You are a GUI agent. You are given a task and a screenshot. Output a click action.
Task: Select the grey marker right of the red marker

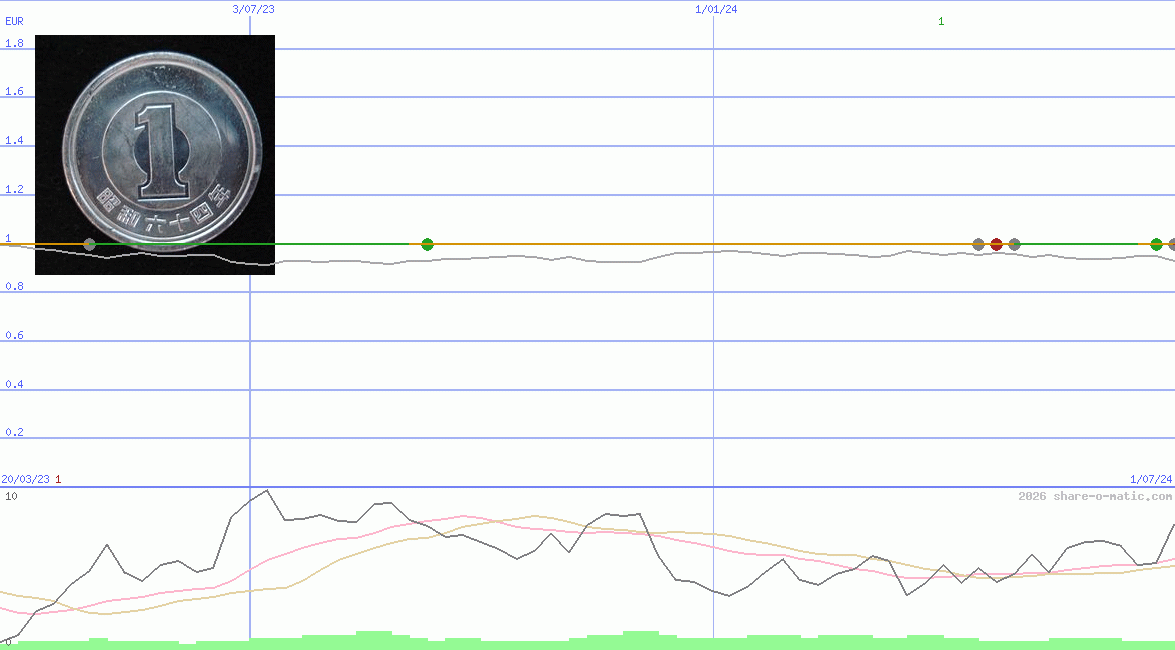coord(1013,243)
